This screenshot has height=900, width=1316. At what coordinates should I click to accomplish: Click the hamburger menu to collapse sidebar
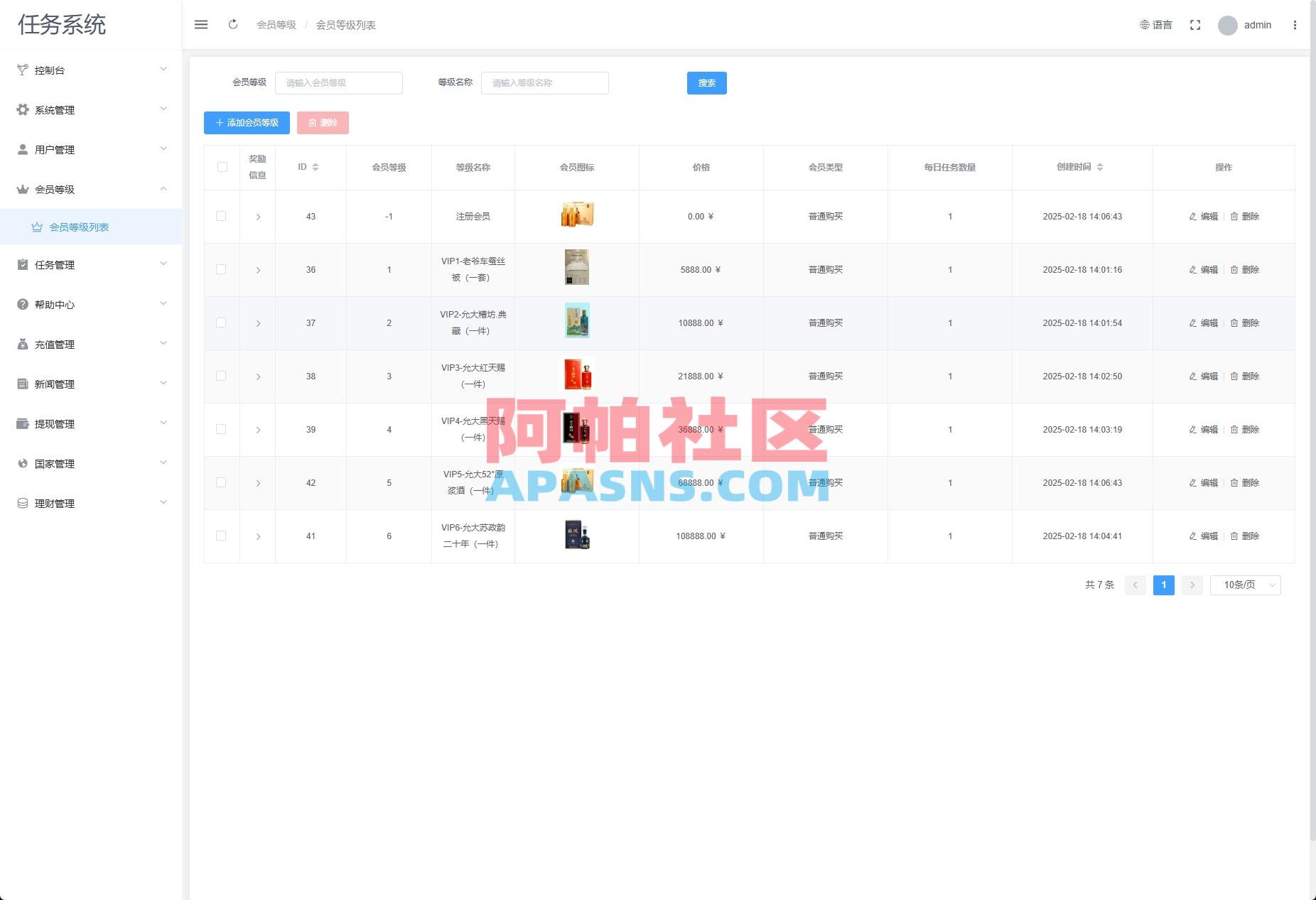click(201, 24)
